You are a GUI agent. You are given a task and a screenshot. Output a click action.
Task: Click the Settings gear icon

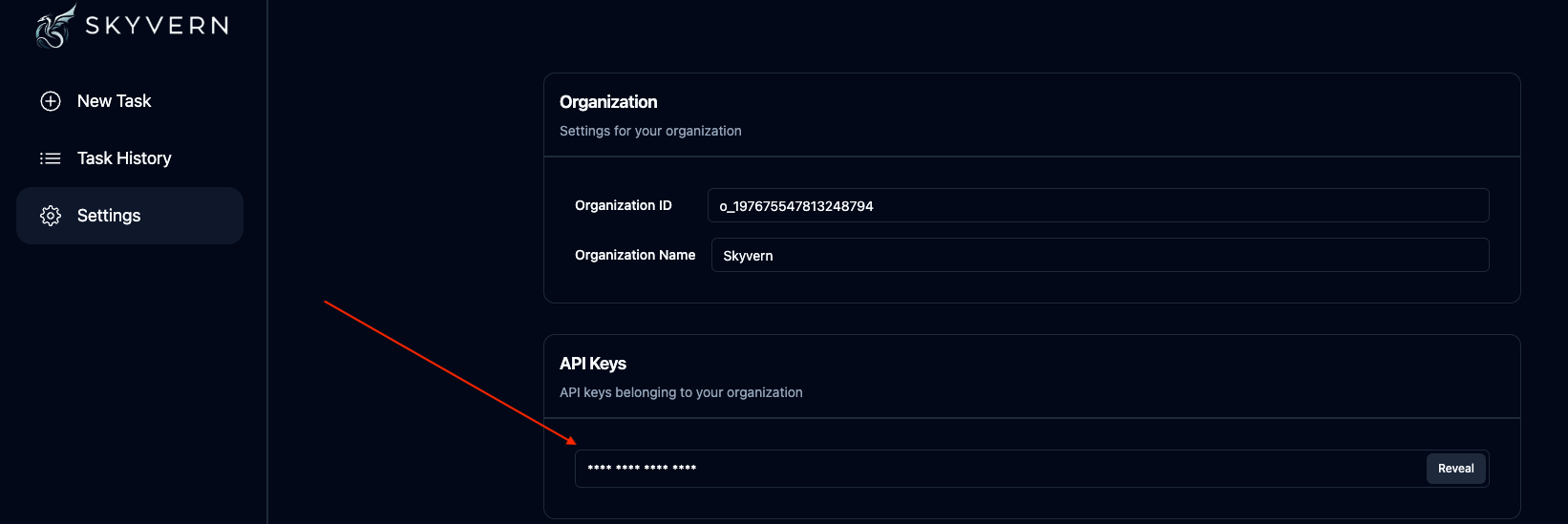51,216
